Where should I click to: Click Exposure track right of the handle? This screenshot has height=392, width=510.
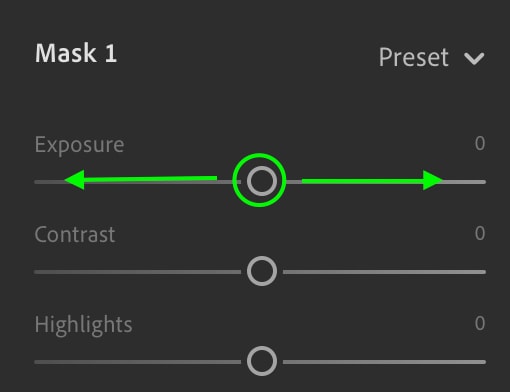click(x=384, y=182)
